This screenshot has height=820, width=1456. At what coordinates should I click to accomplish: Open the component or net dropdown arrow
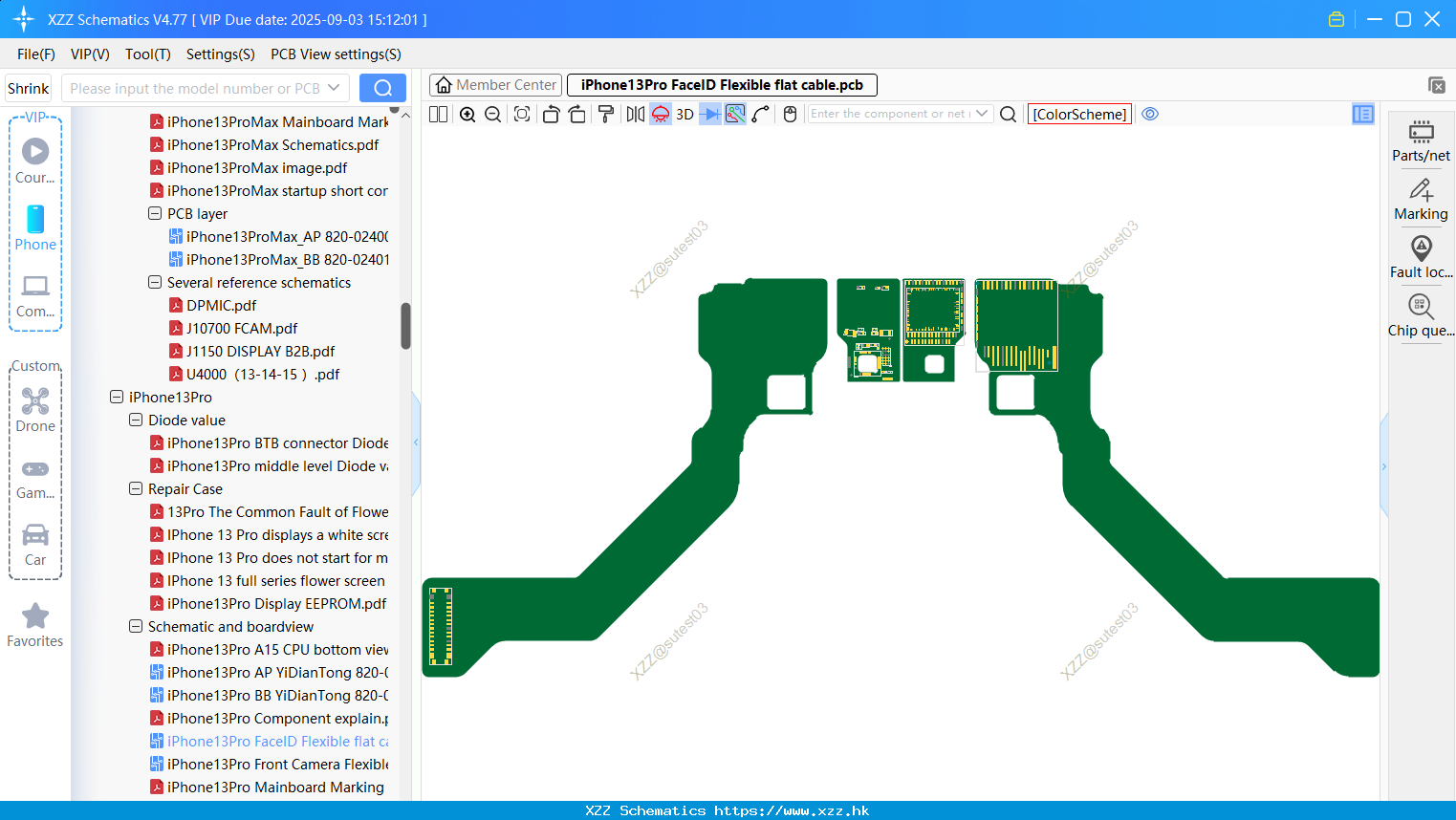point(982,114)
